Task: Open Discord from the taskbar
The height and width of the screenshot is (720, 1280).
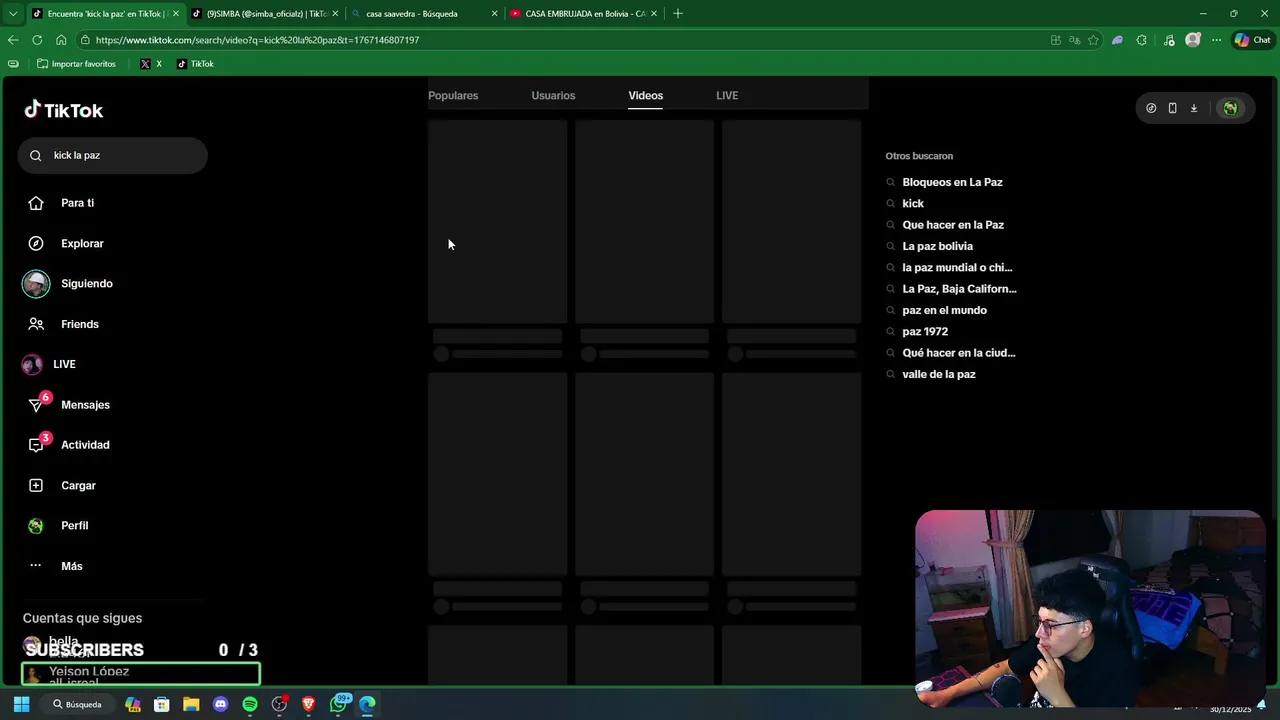Action: tap(221, 704)
